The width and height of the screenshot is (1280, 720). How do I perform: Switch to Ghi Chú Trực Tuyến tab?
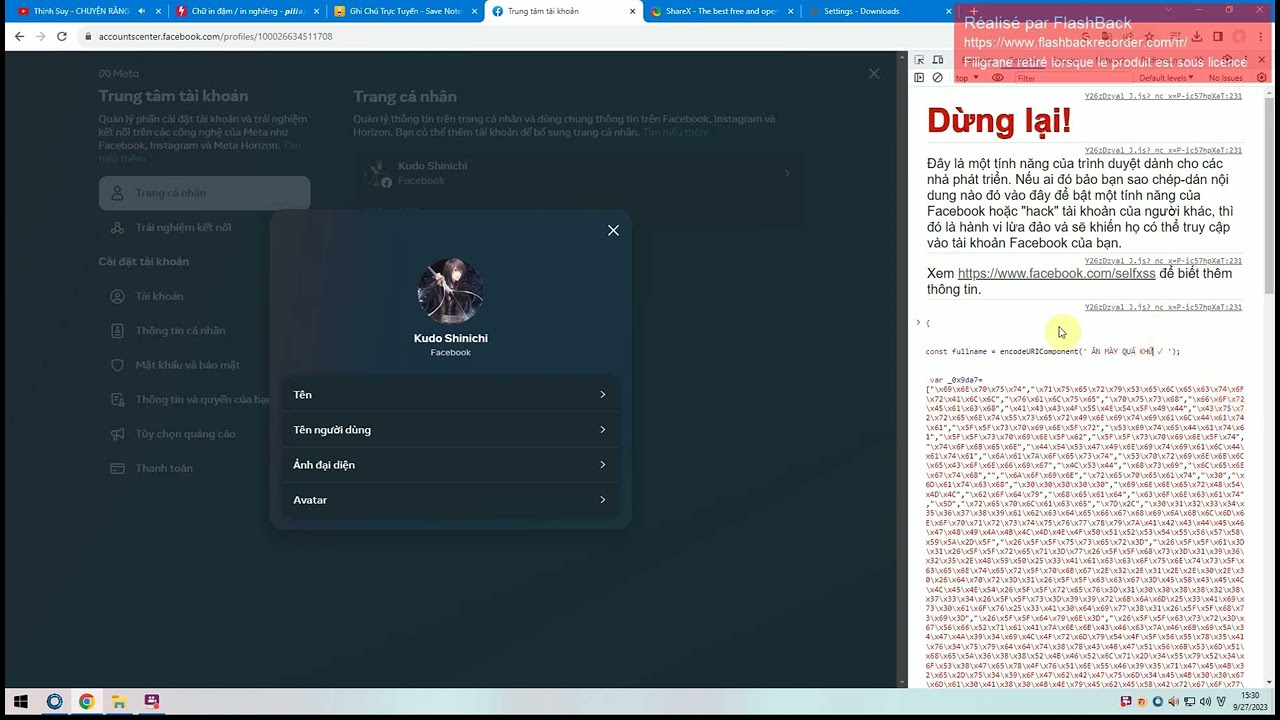(405, 11)
